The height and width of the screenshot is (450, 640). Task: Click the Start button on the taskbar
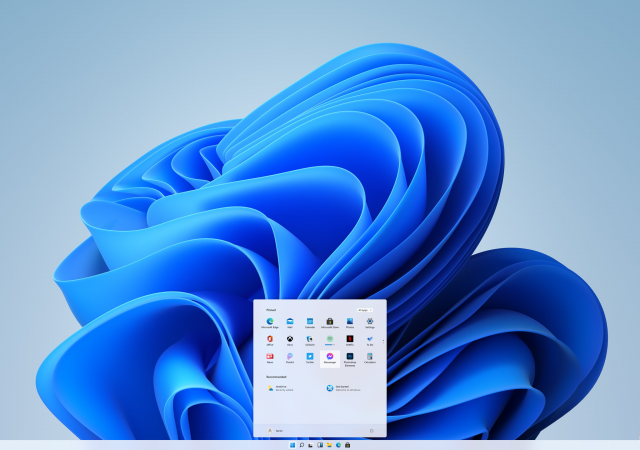[292, 445]
